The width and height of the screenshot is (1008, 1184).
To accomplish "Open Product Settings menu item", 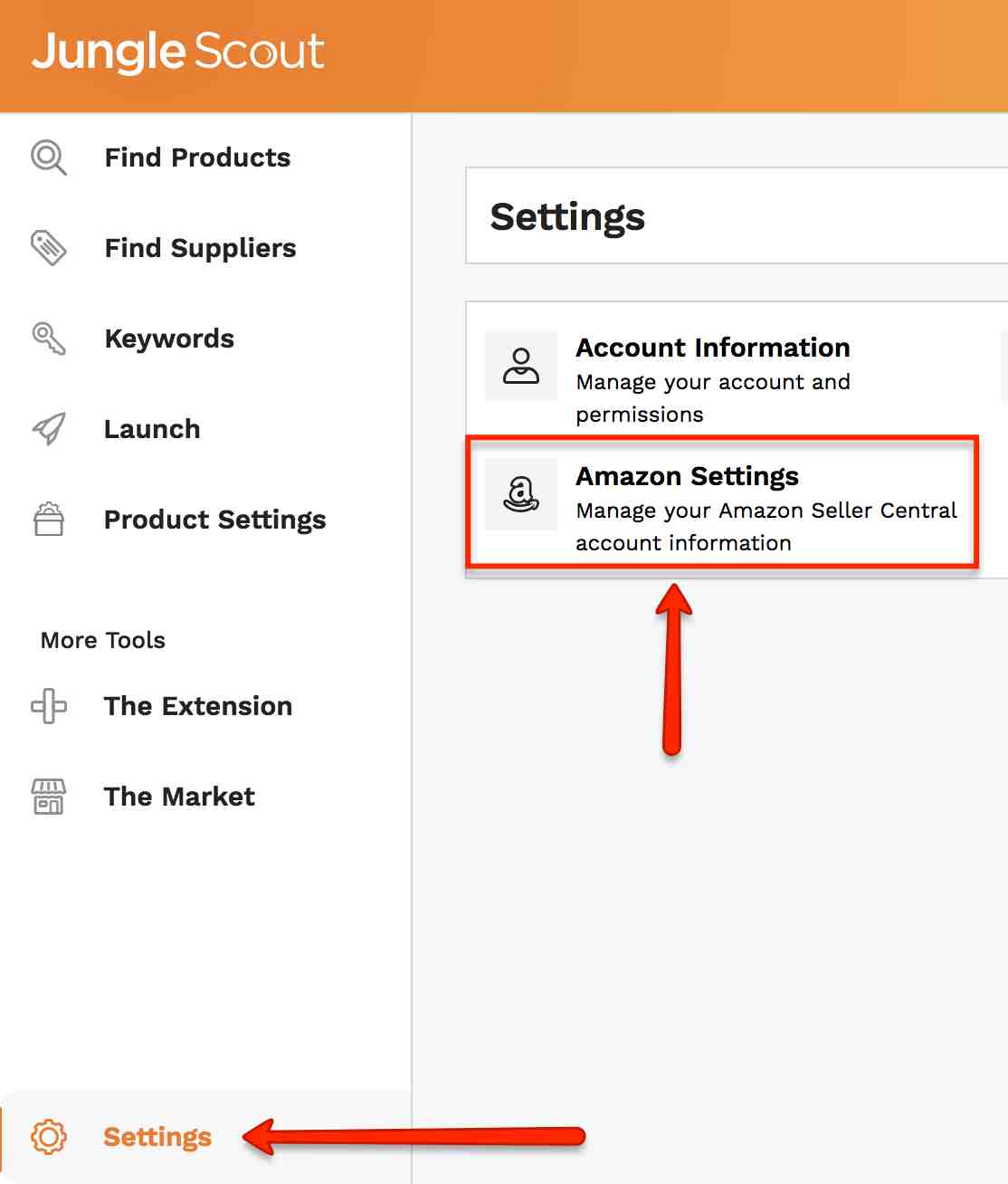I will click(x=214, y=520).
